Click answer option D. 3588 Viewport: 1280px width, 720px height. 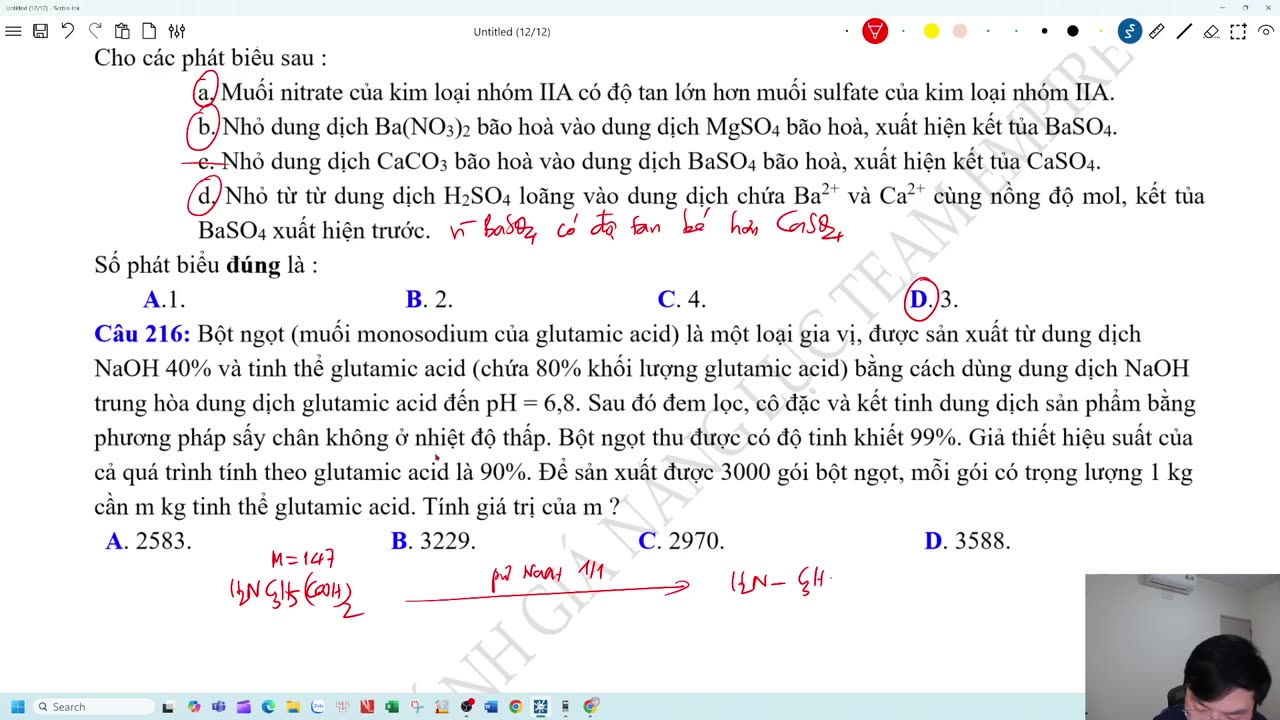(968, 541)
